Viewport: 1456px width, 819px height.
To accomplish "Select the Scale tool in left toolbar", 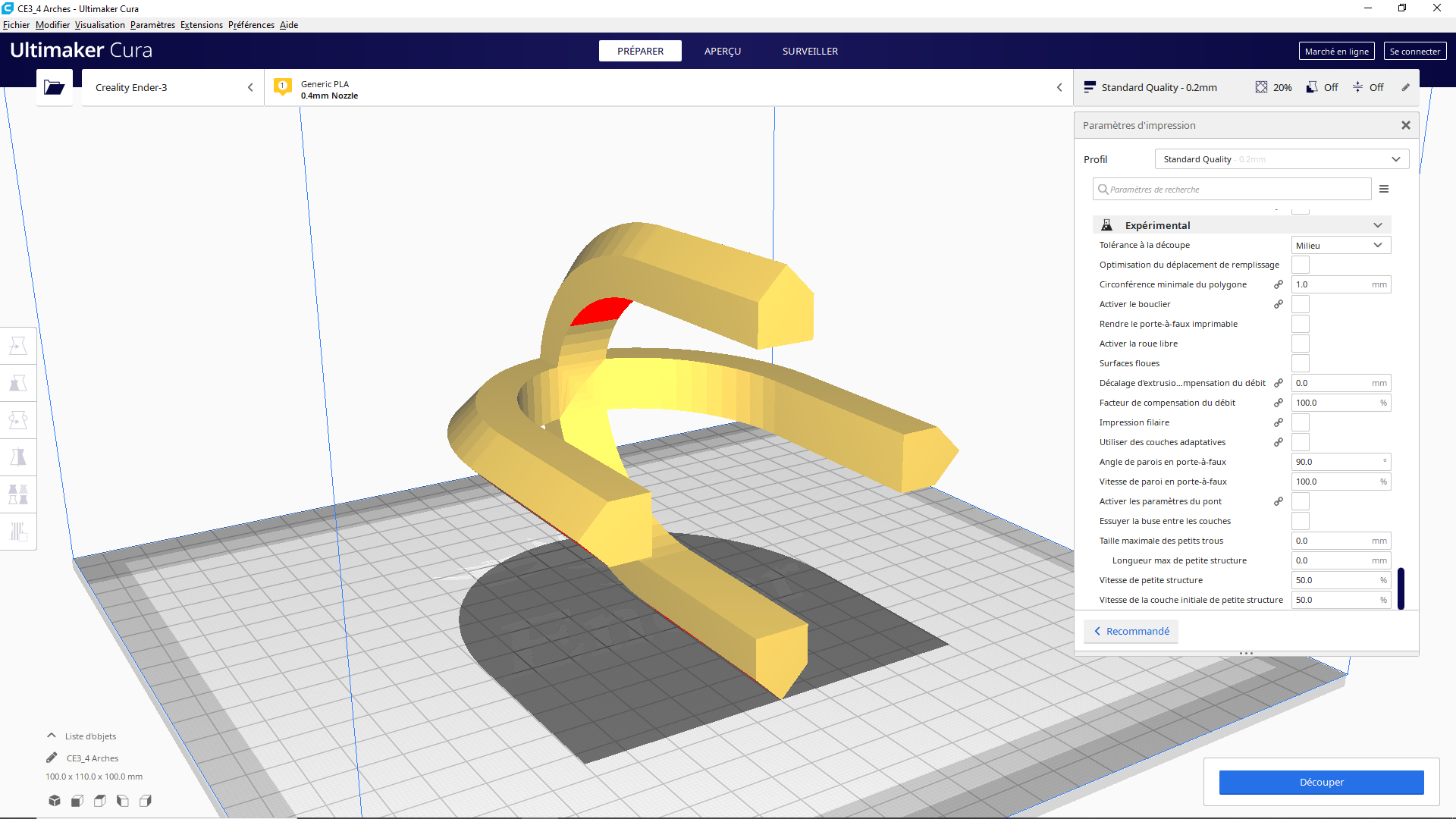I will 18,383.
